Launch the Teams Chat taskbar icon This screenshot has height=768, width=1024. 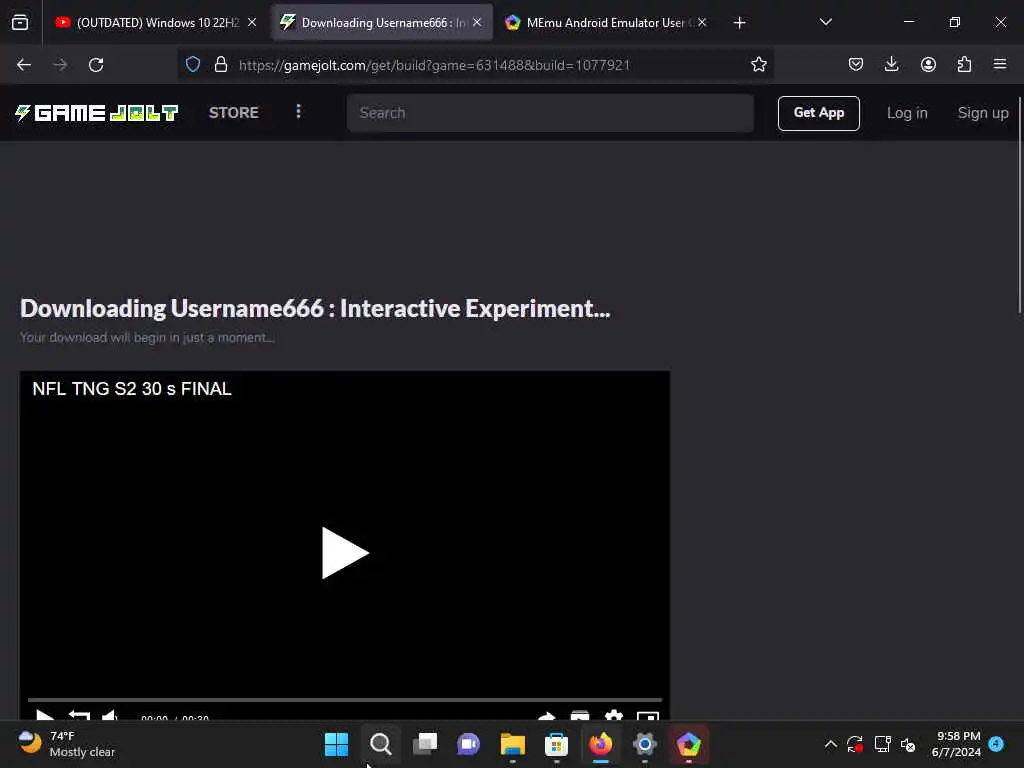(468, 744)
